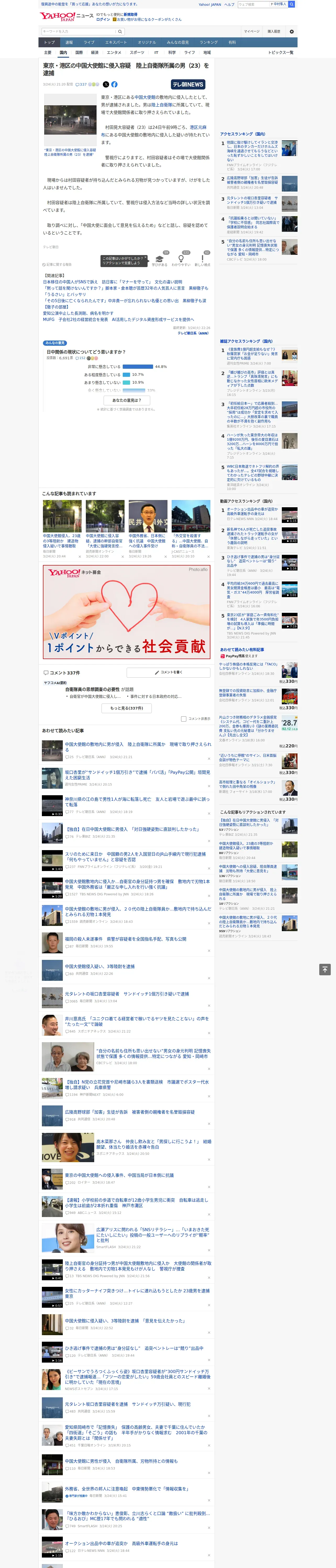
Task: Open the 自衛隊員の思想調査の必要性 AI summary topic
Action: tap(99, 690)
